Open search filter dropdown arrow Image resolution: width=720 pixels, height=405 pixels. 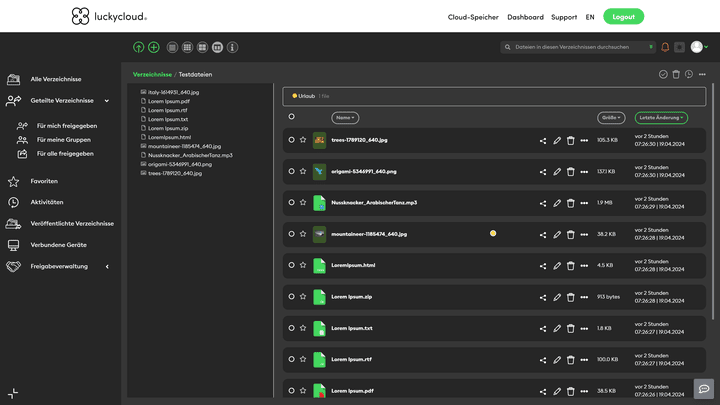[651, 47]
